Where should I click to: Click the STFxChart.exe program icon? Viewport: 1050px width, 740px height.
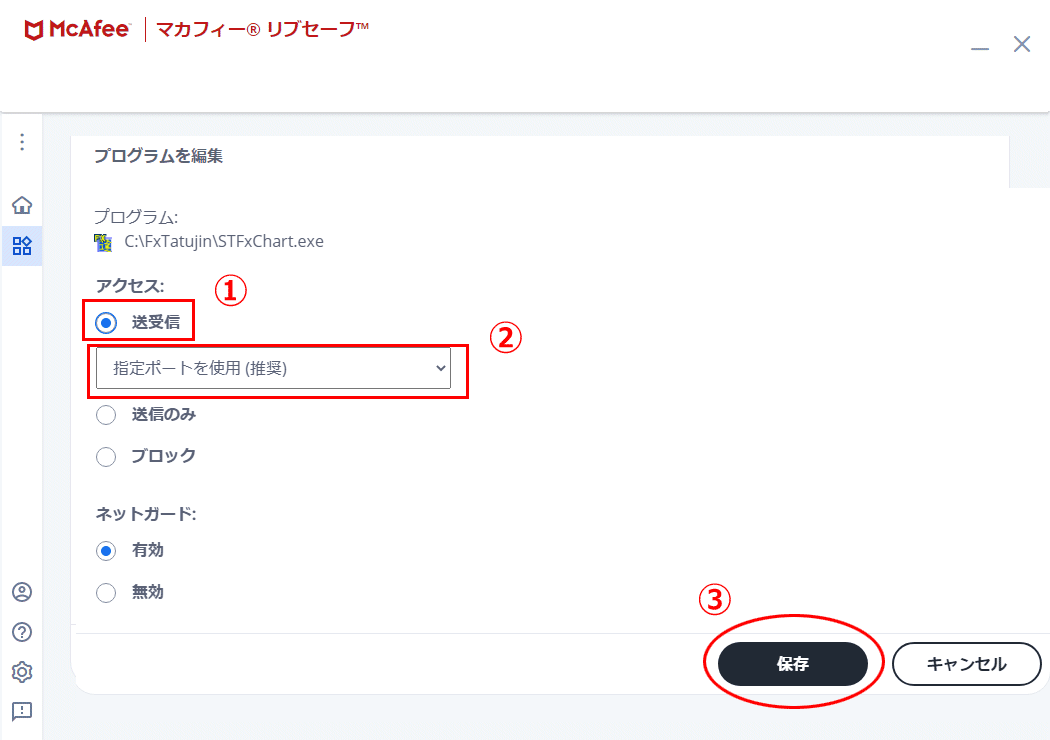pos(103,242)
